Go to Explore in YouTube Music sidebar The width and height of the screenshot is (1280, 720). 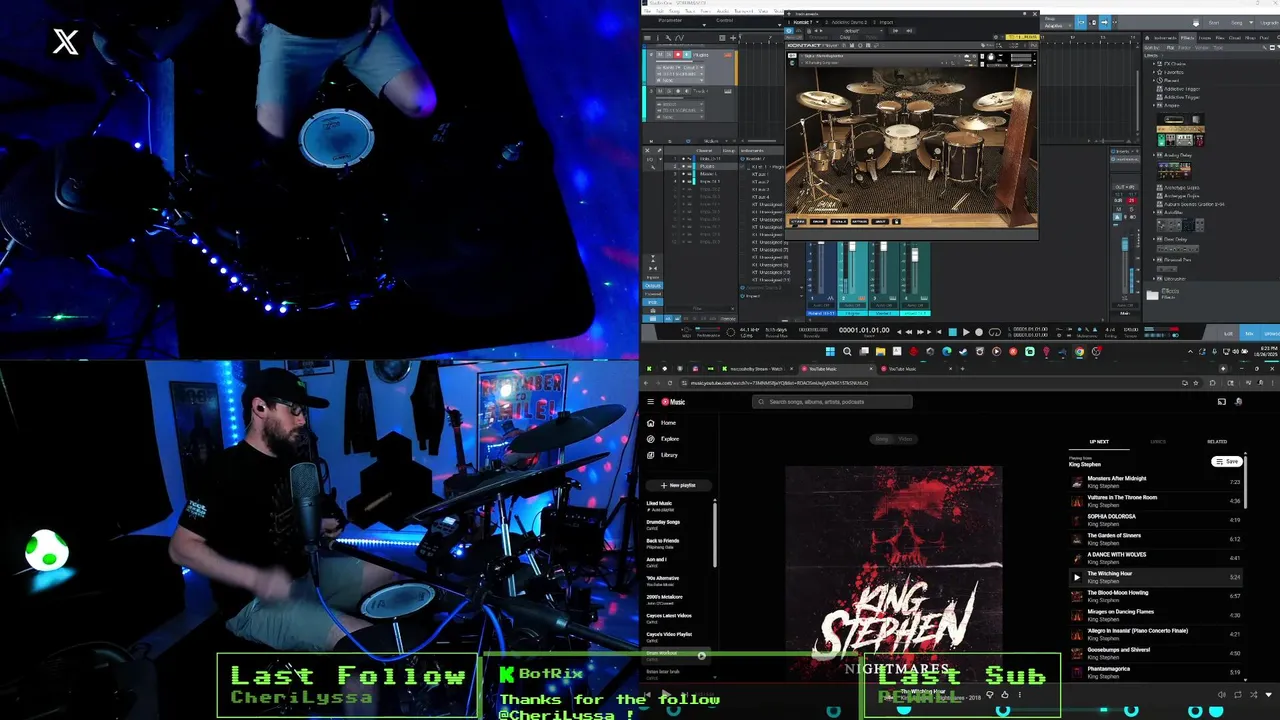tap(669, 439)
